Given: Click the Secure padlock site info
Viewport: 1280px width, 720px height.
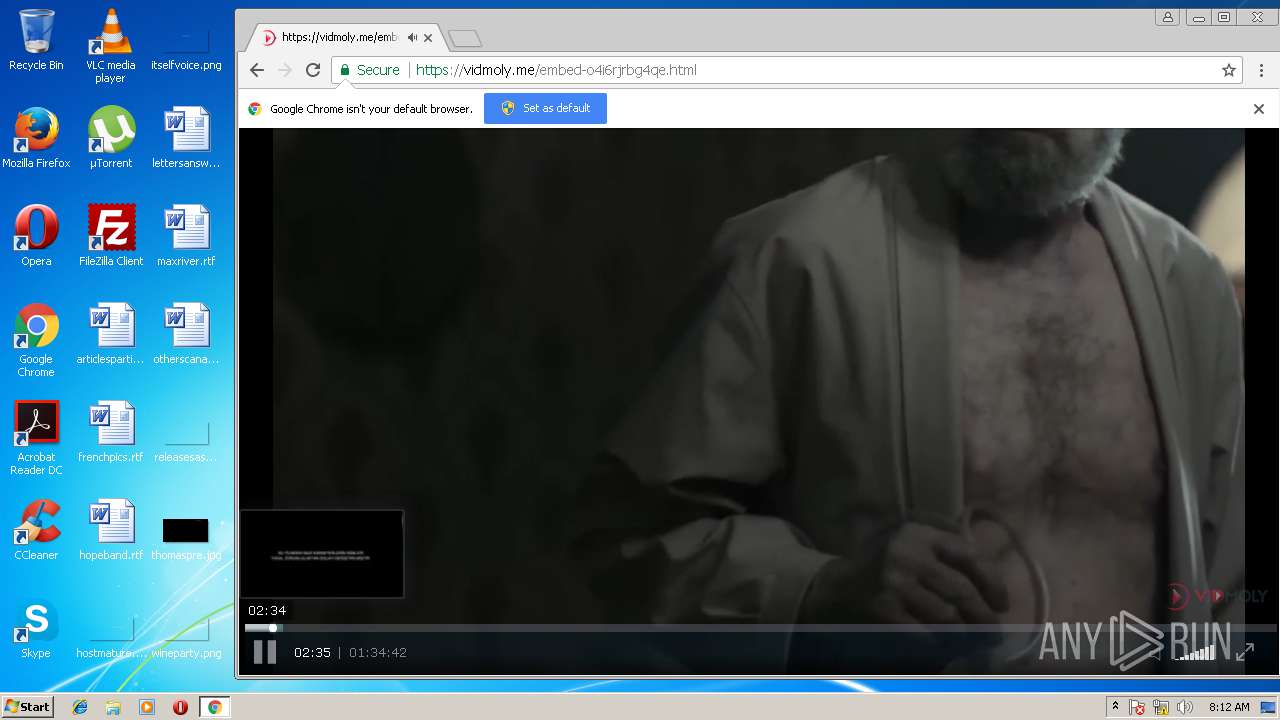Looking at the screenshot, I should point(369,70).
